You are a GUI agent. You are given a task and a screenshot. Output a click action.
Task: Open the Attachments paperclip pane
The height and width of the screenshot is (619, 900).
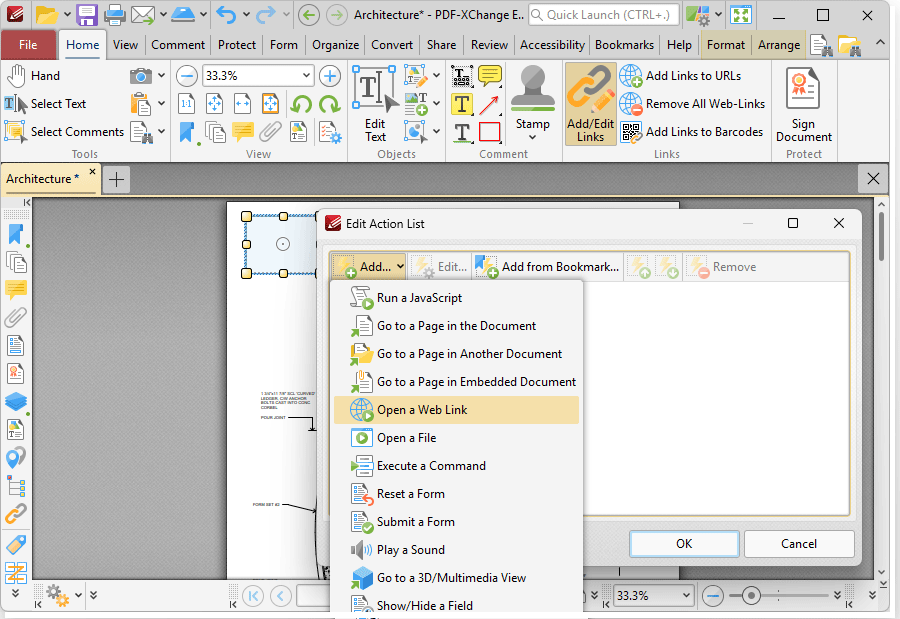16,317
